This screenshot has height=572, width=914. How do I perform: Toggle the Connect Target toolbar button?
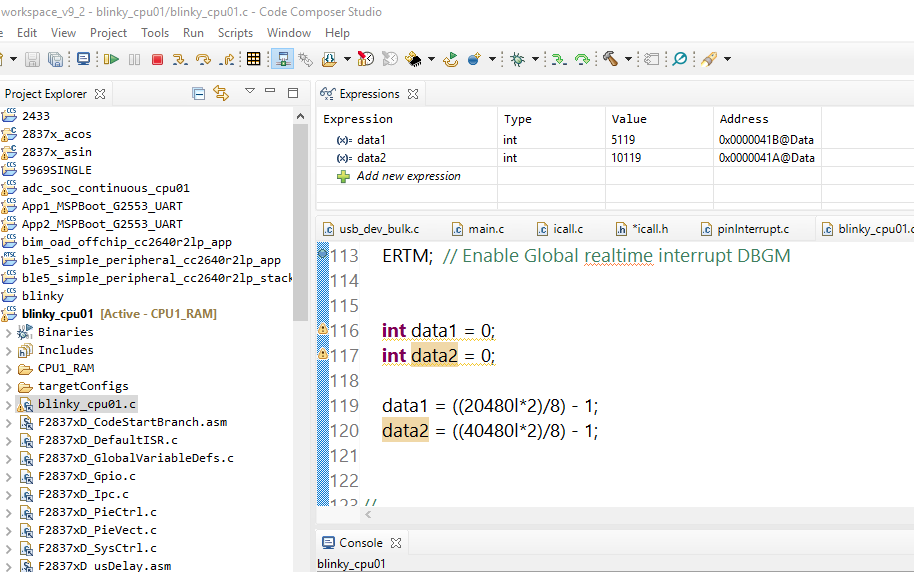pos(282,59)
